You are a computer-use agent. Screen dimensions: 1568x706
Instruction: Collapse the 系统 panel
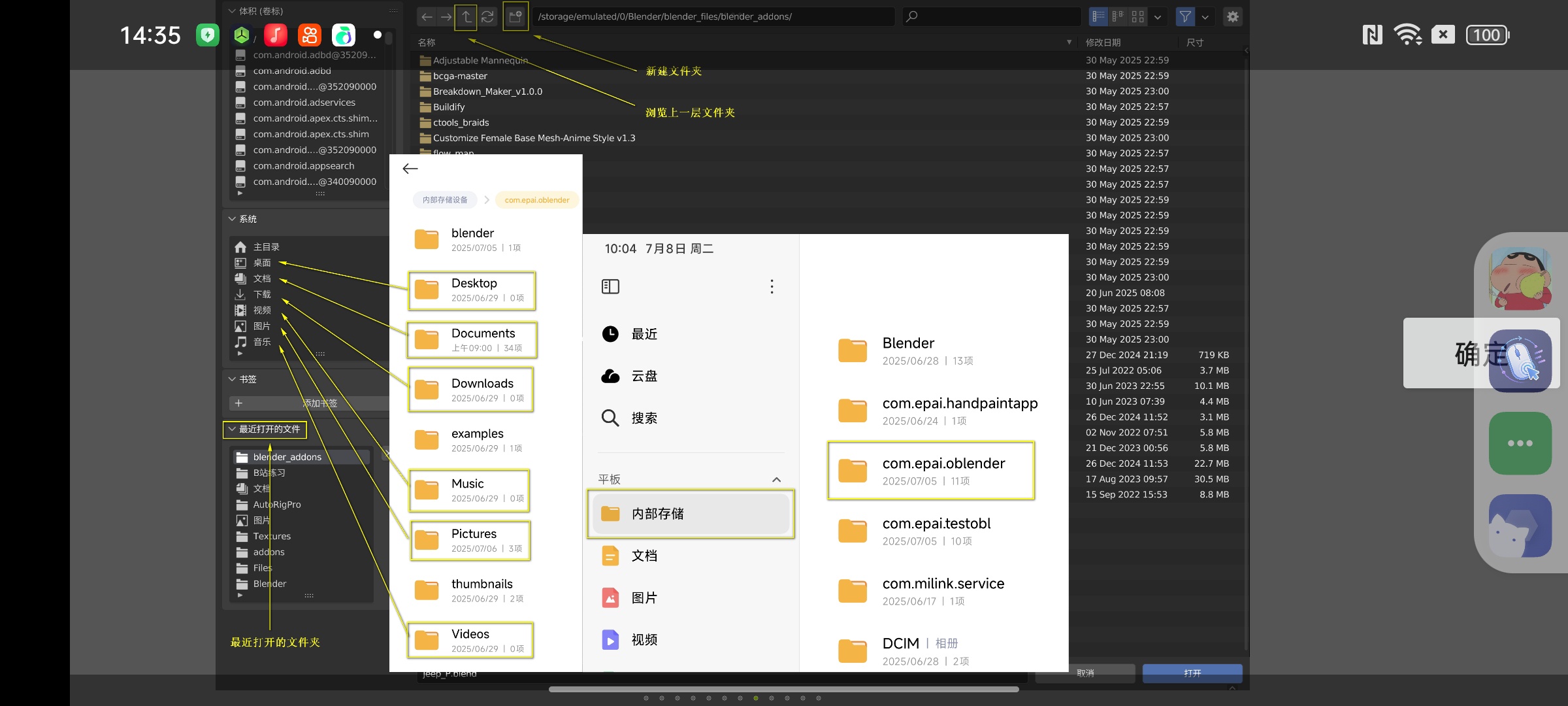[232, 219]
